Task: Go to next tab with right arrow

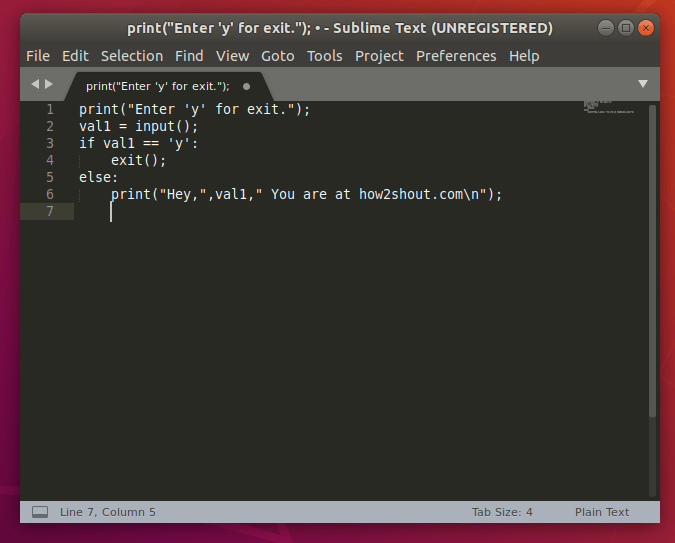Action: [x=49, y=84]
